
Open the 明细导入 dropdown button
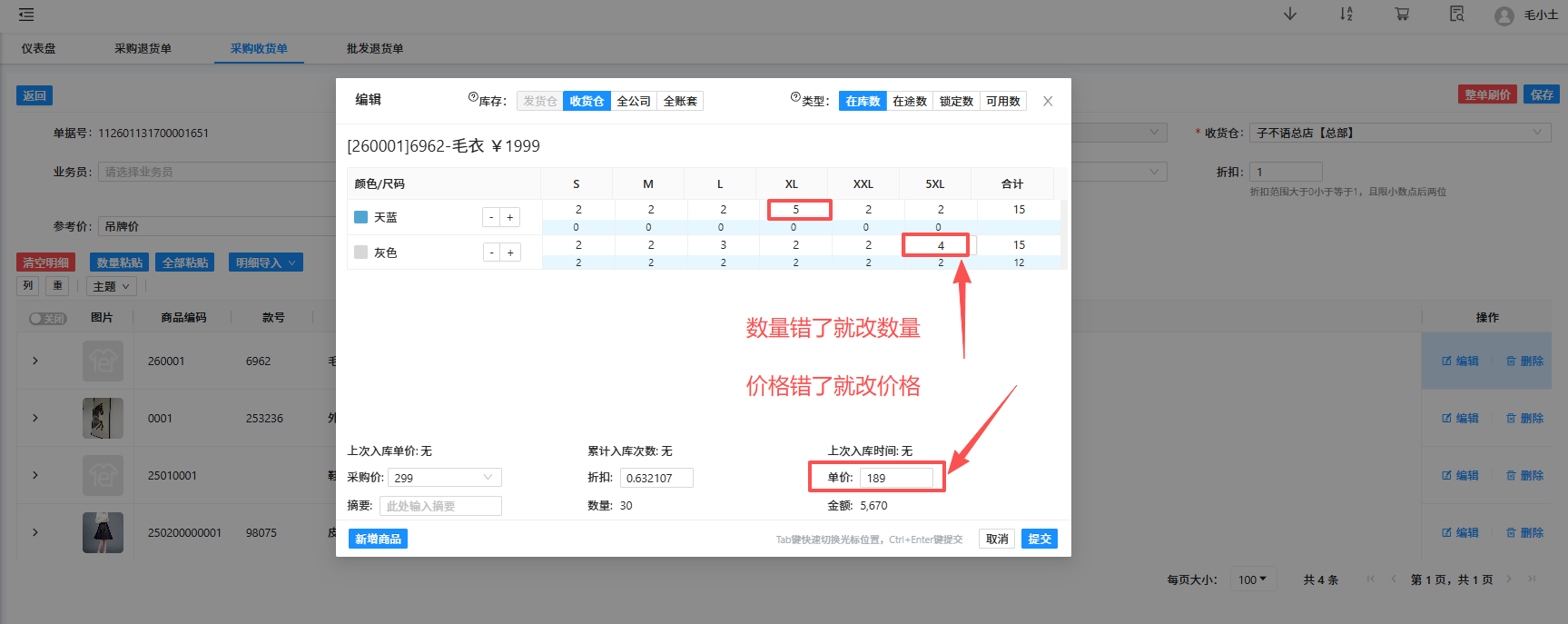[265, 262]
